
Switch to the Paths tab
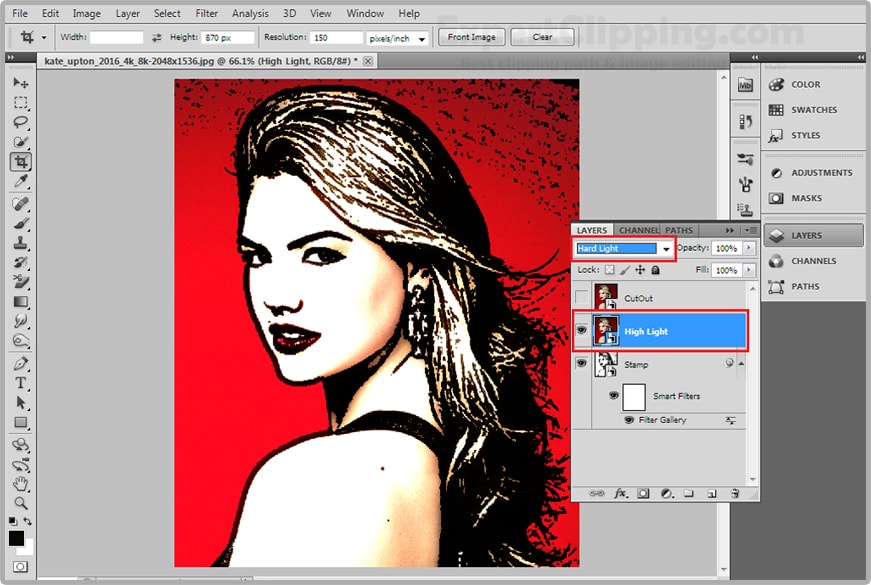[679, 230]
